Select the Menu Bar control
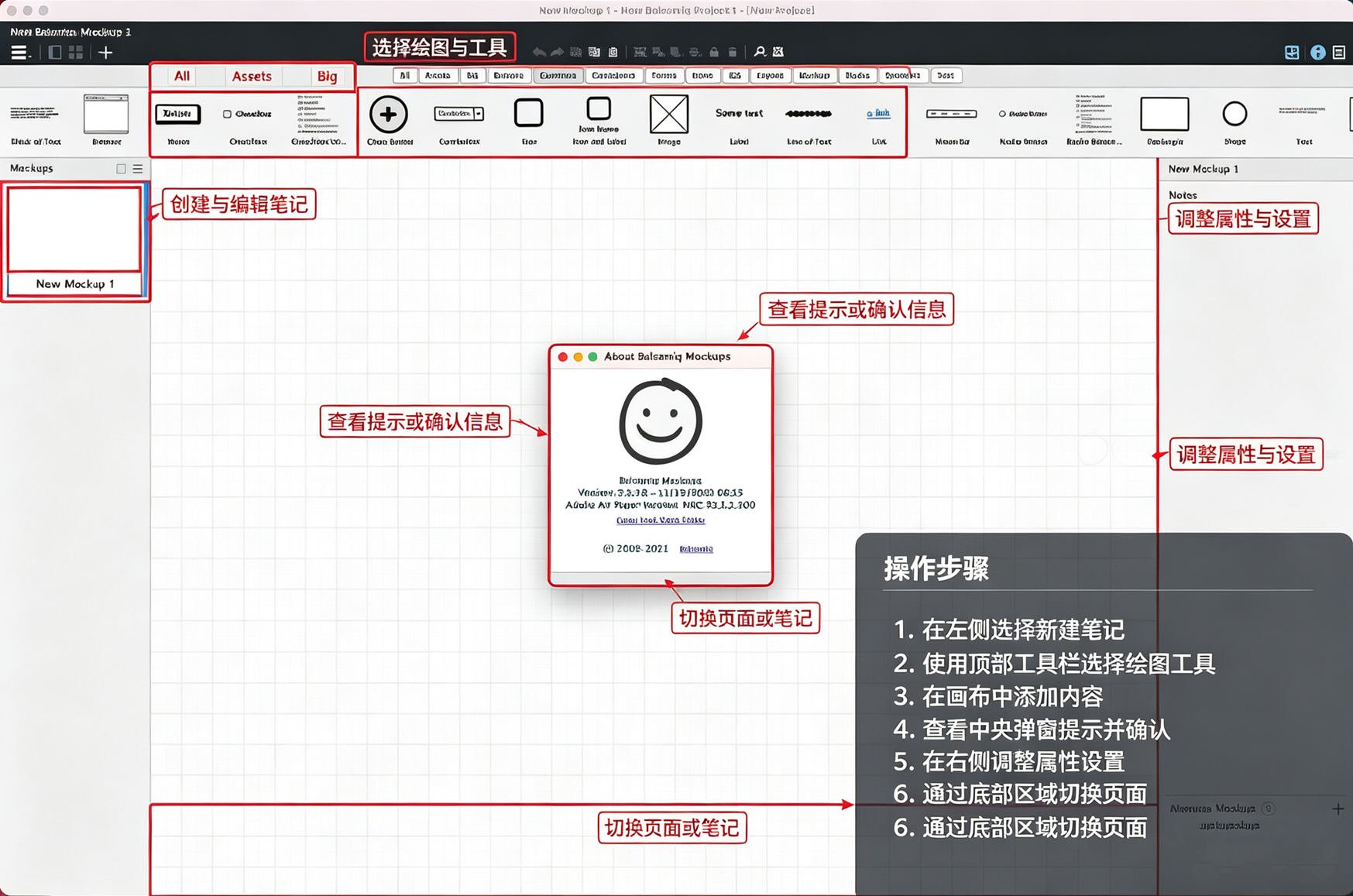 (x=952, y=125)
